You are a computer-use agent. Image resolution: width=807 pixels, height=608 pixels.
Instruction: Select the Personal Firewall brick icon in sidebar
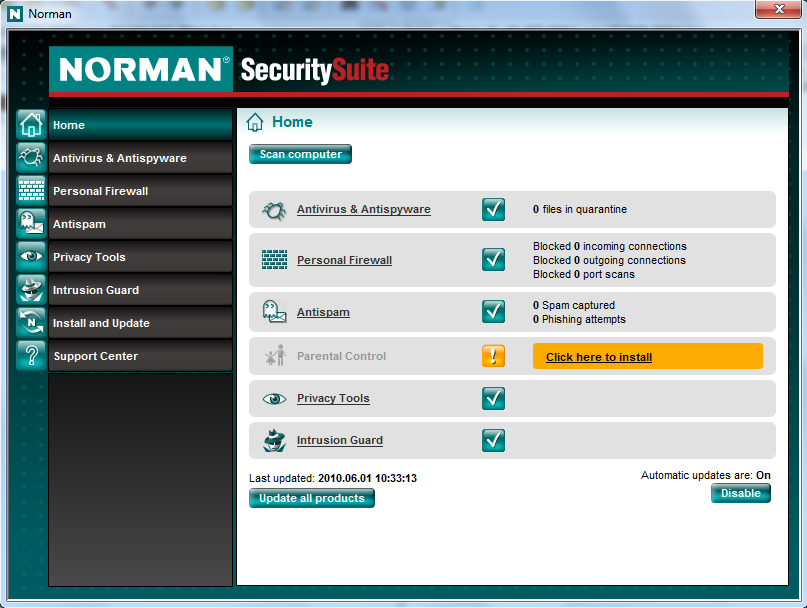31,191
